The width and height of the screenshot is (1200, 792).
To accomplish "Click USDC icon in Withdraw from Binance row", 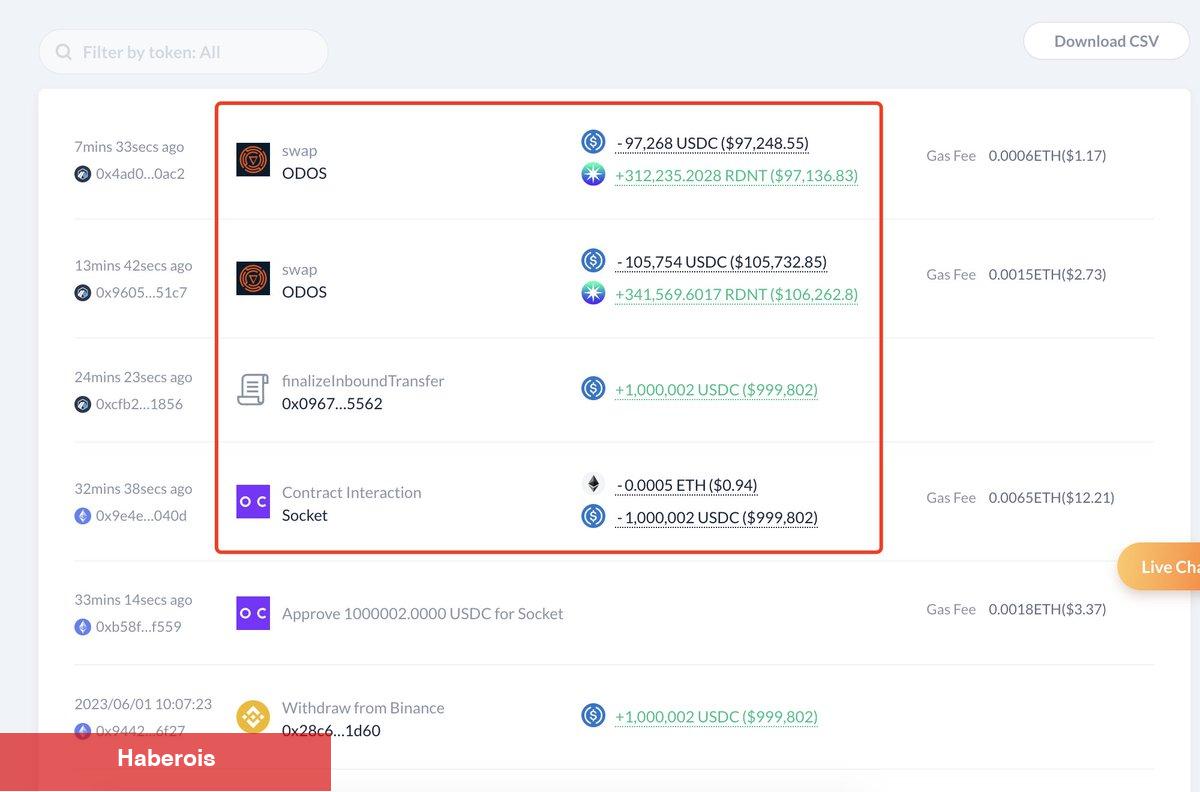I will (x=593, y=716).
